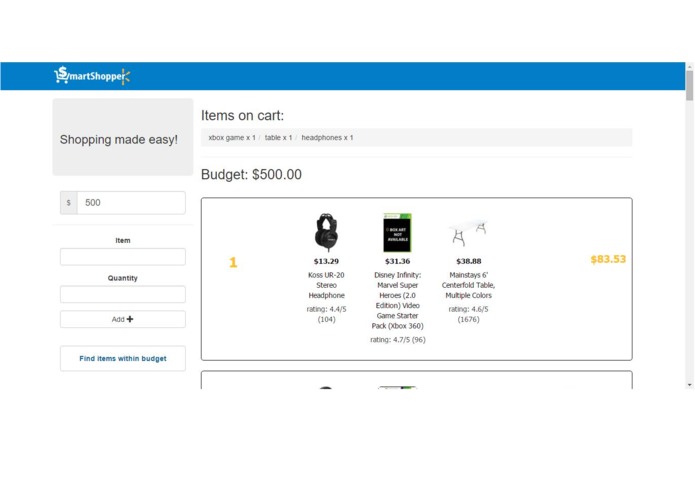Click Disney Infinity Marvel Super Heroes title

pyautogui.click(x=397, y=300)
